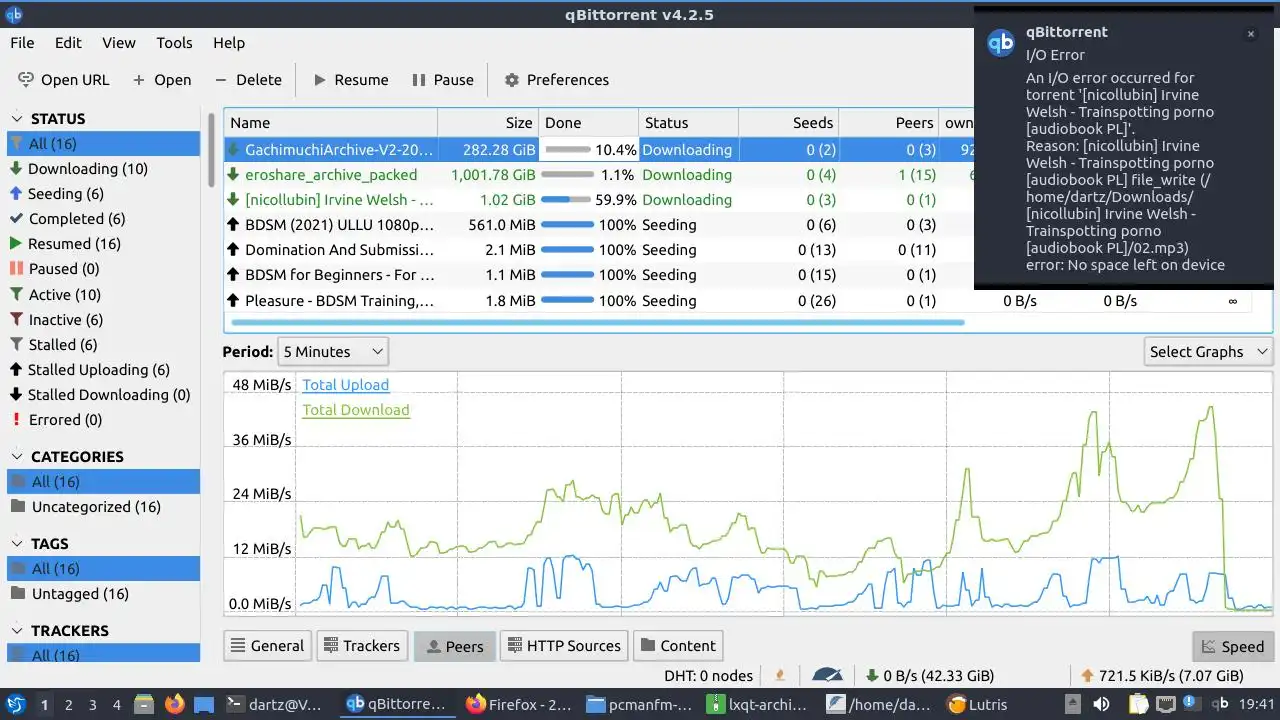Close the I/O Error notification popup
This screenshot has height=720, width=1280.
click(1250, 34)
